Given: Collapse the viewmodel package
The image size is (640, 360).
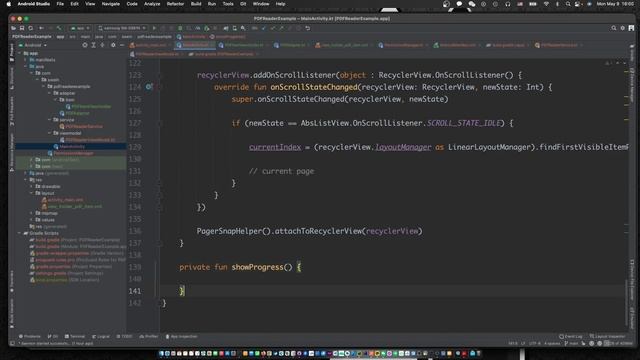Looking at the screenshot, I should (x=50, y=133).
